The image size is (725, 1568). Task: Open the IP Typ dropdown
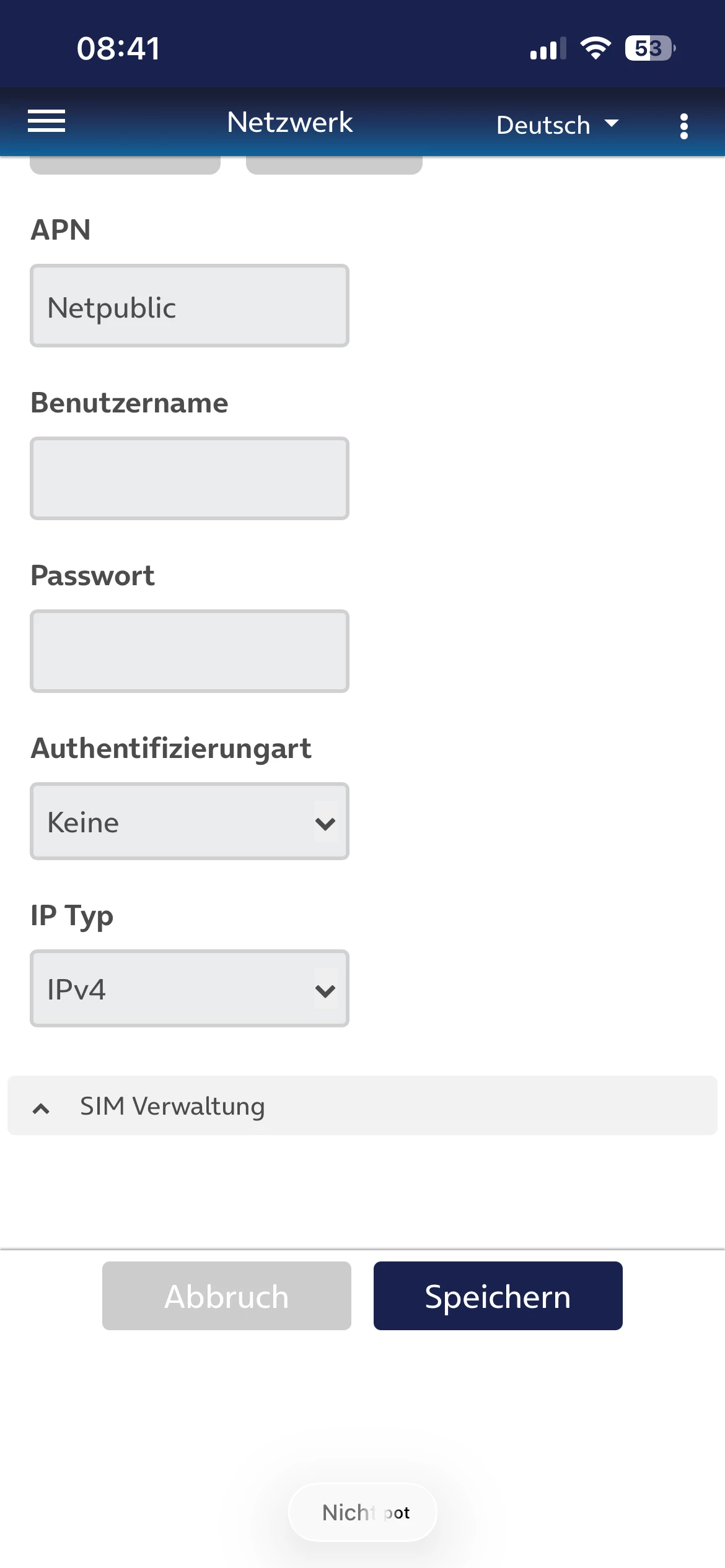(x=189, y=989)
